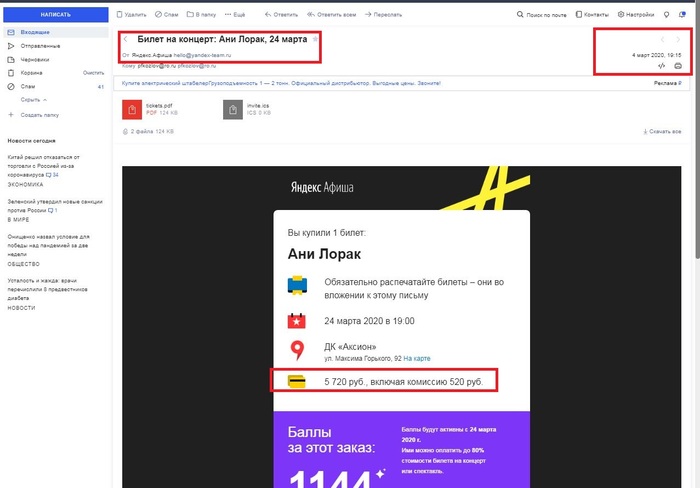This screenshot has height=488, width=700.
Task: Click the Яндекс Афиша logo
Action: (322, 187)
